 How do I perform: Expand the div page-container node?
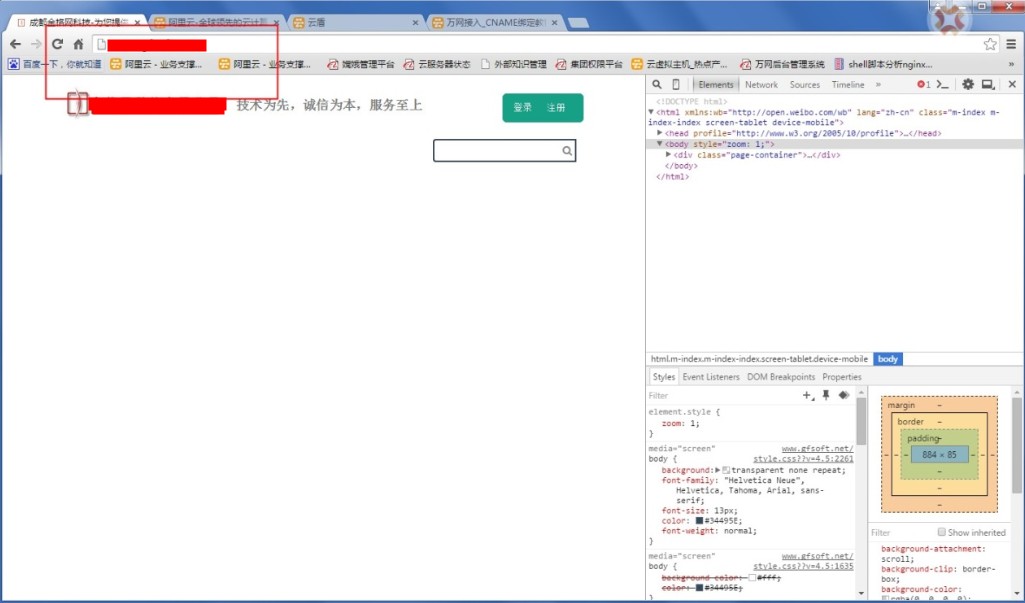[x=668, y=155]
